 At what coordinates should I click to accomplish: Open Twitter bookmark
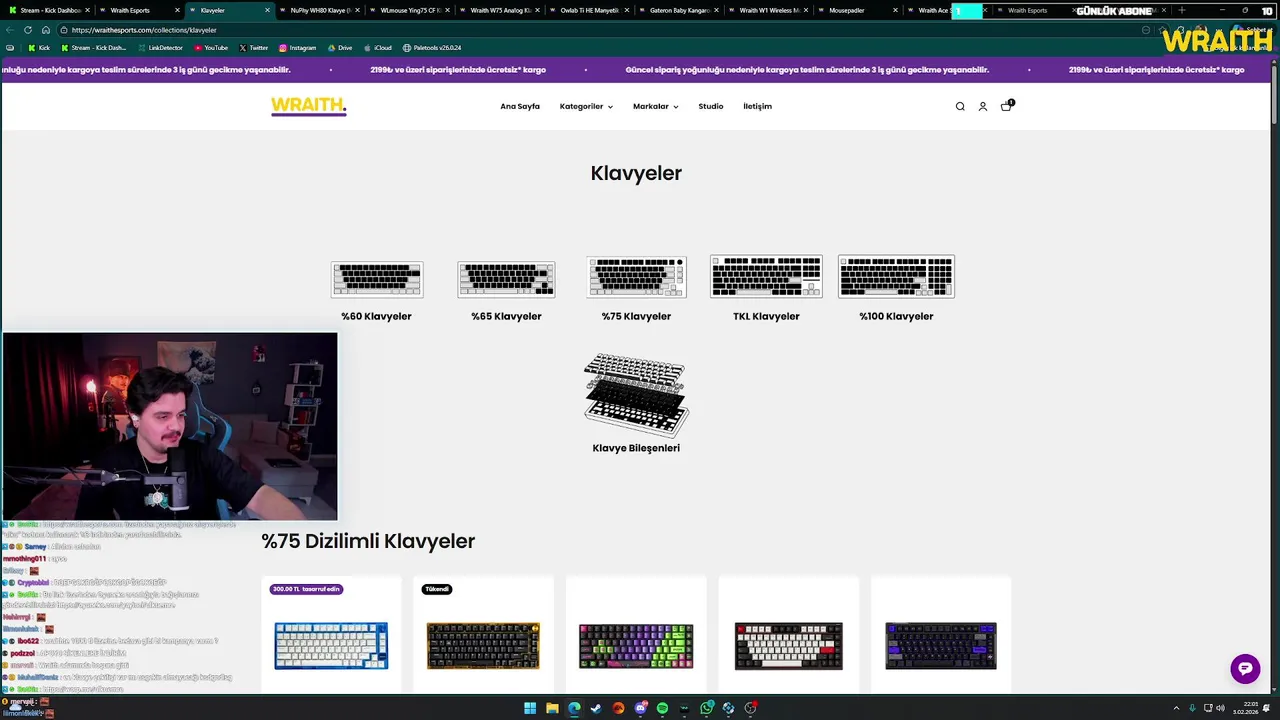pyautogui.click(x=254, y=48)
